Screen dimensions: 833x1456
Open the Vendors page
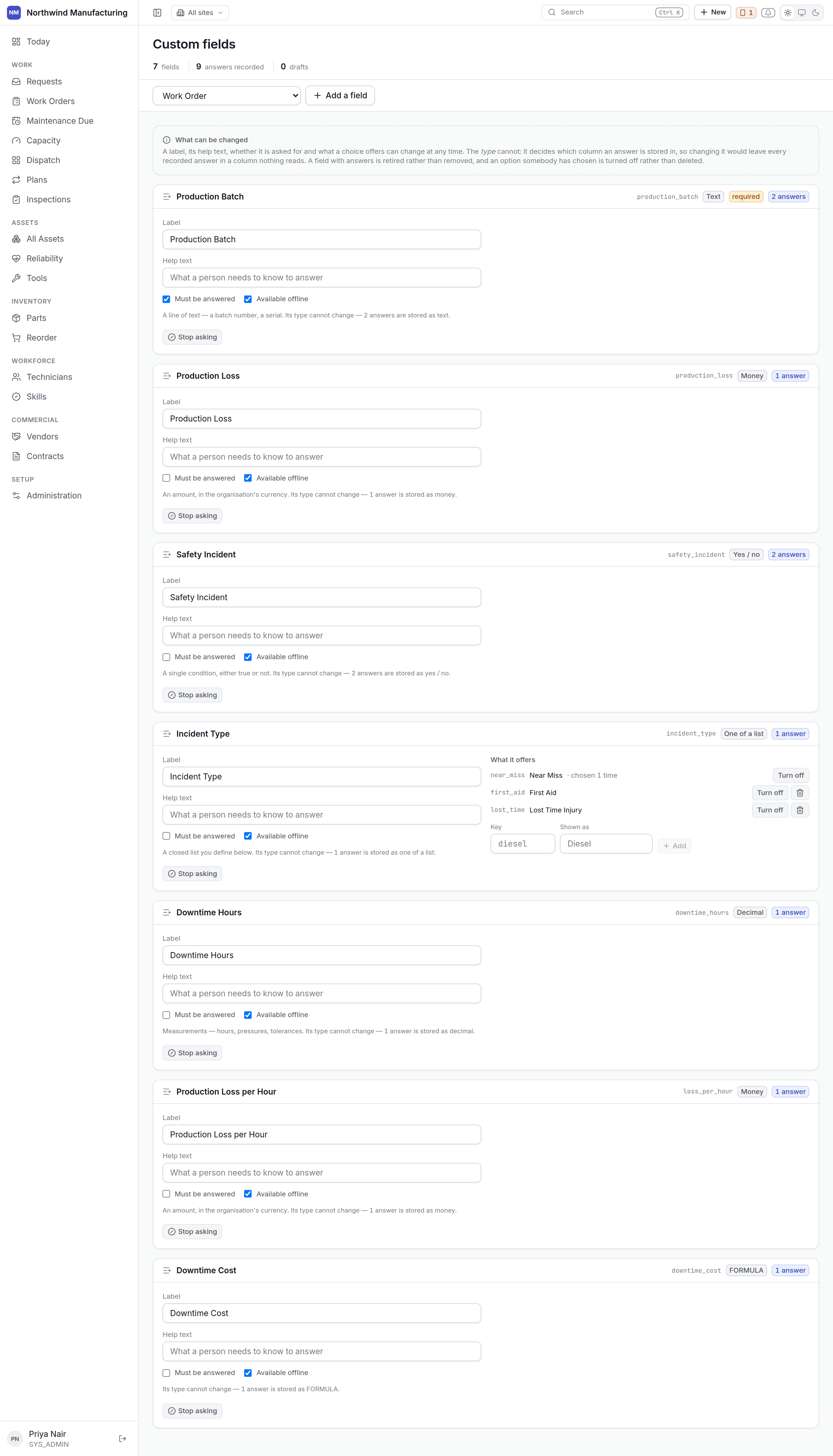coord(69,436)
